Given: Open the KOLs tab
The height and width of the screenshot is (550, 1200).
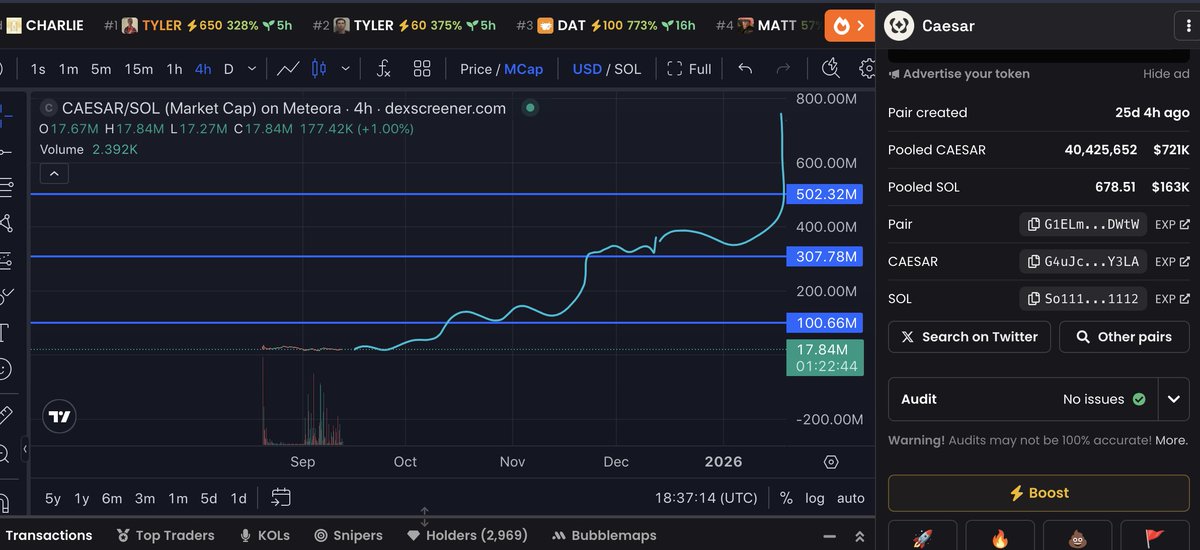Looking at the screenshot, I should 264,535.
